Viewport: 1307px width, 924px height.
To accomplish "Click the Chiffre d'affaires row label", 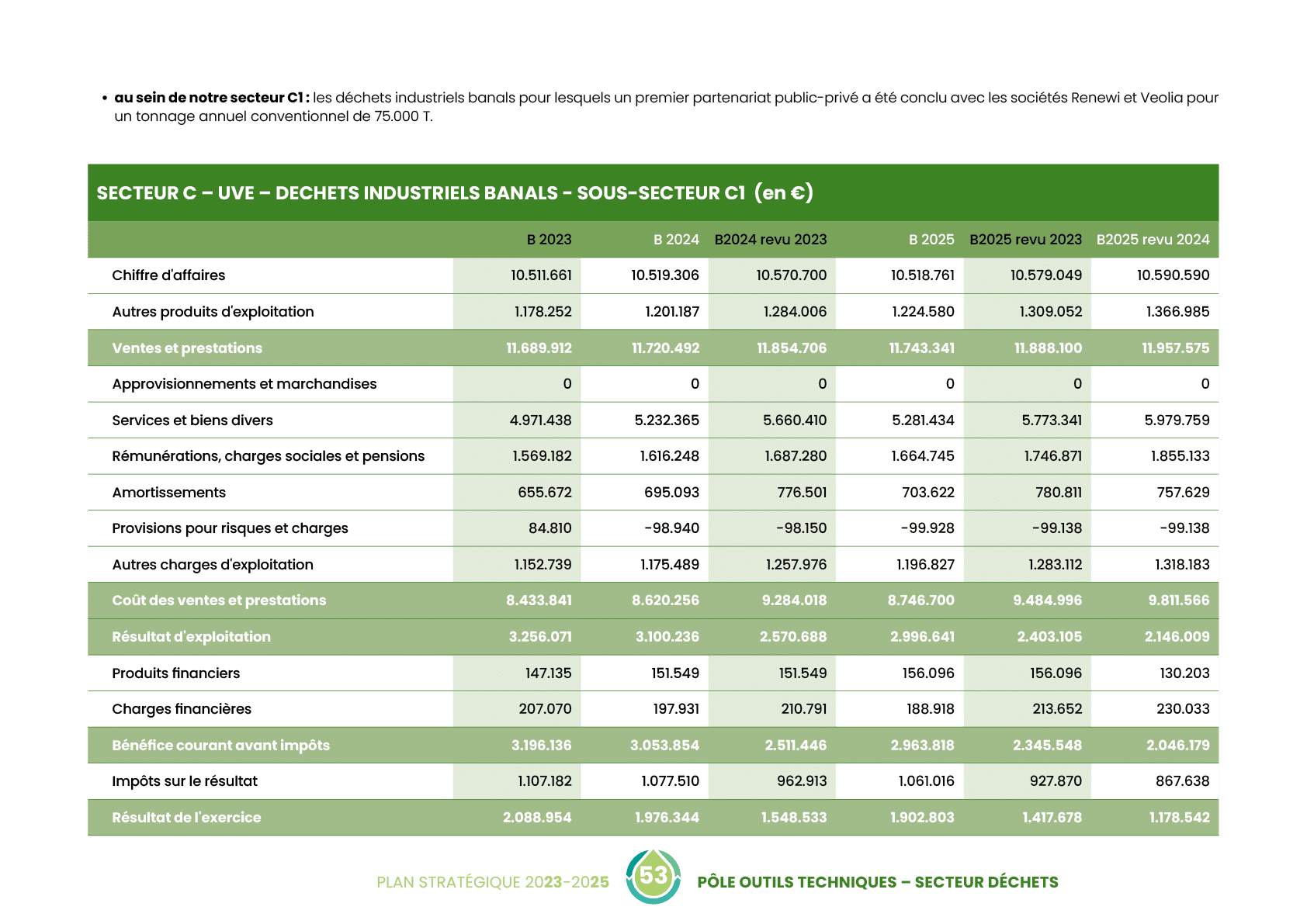I will [x=168, y=275].
